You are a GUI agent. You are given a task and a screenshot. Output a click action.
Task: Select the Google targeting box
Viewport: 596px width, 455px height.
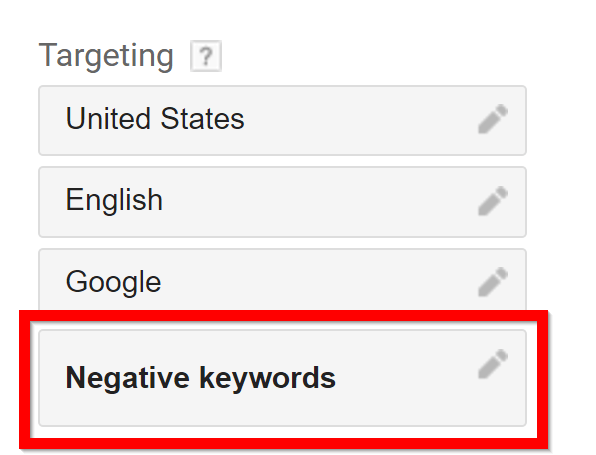click(282, 280)
